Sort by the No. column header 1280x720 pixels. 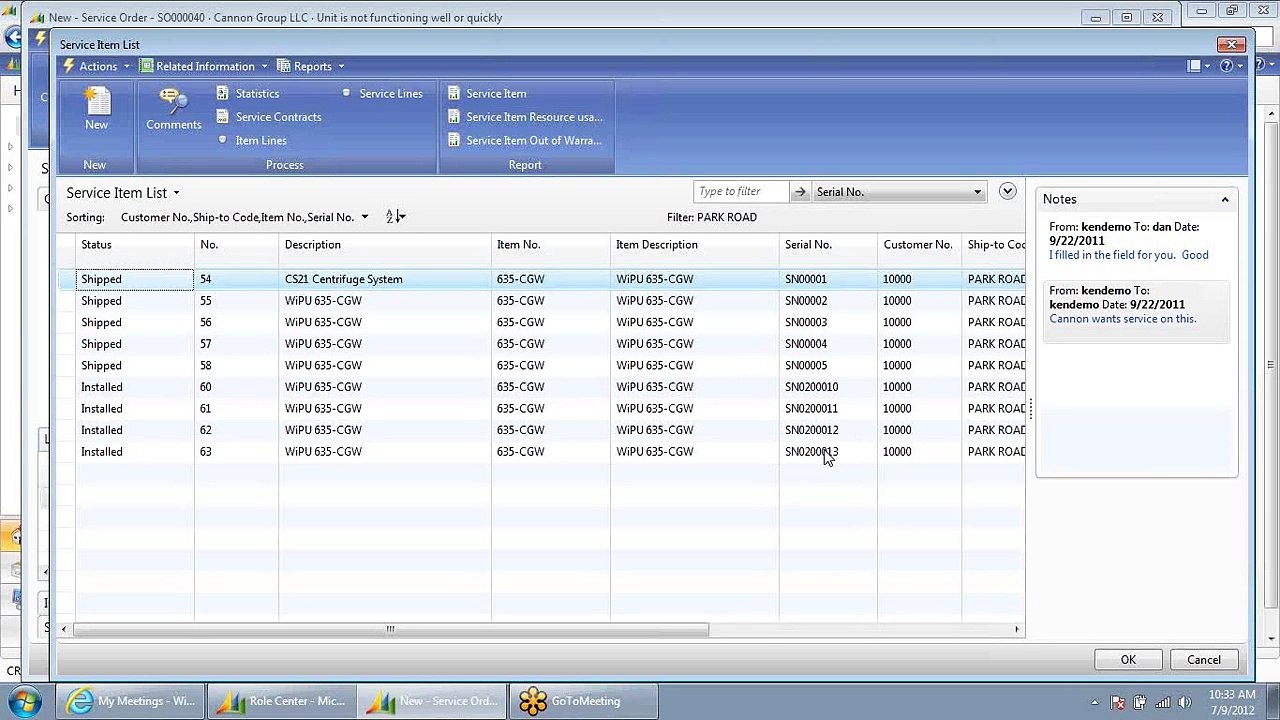(236, 245)
